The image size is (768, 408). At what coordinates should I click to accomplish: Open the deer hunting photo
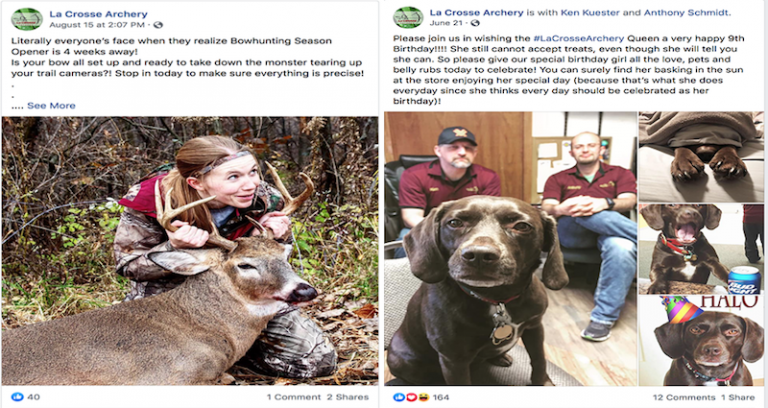pyautogui.click(x=190, y=250)
